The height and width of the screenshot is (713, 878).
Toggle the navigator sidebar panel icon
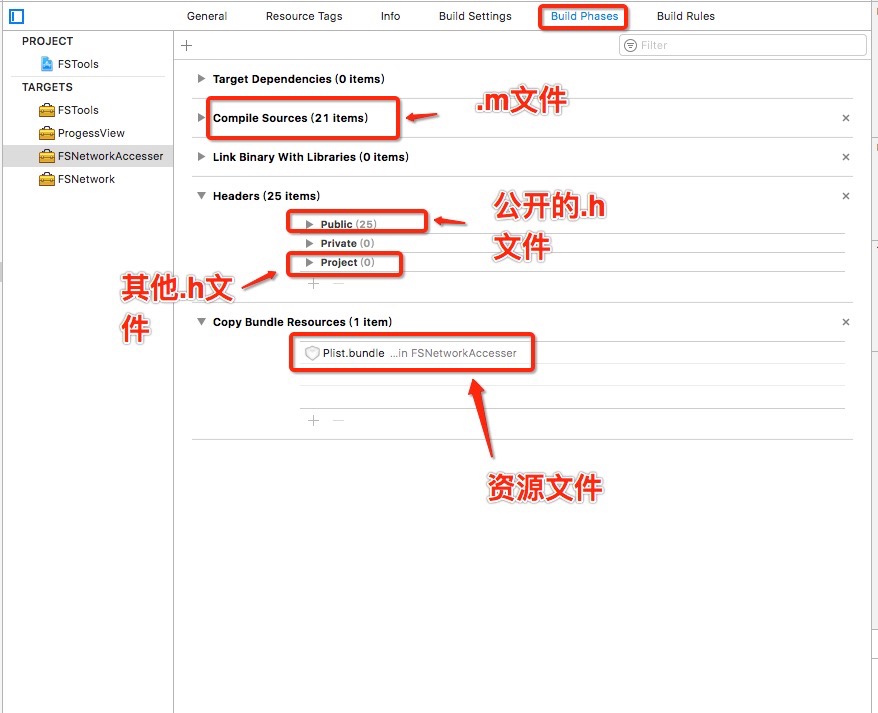tap(16, 16)
